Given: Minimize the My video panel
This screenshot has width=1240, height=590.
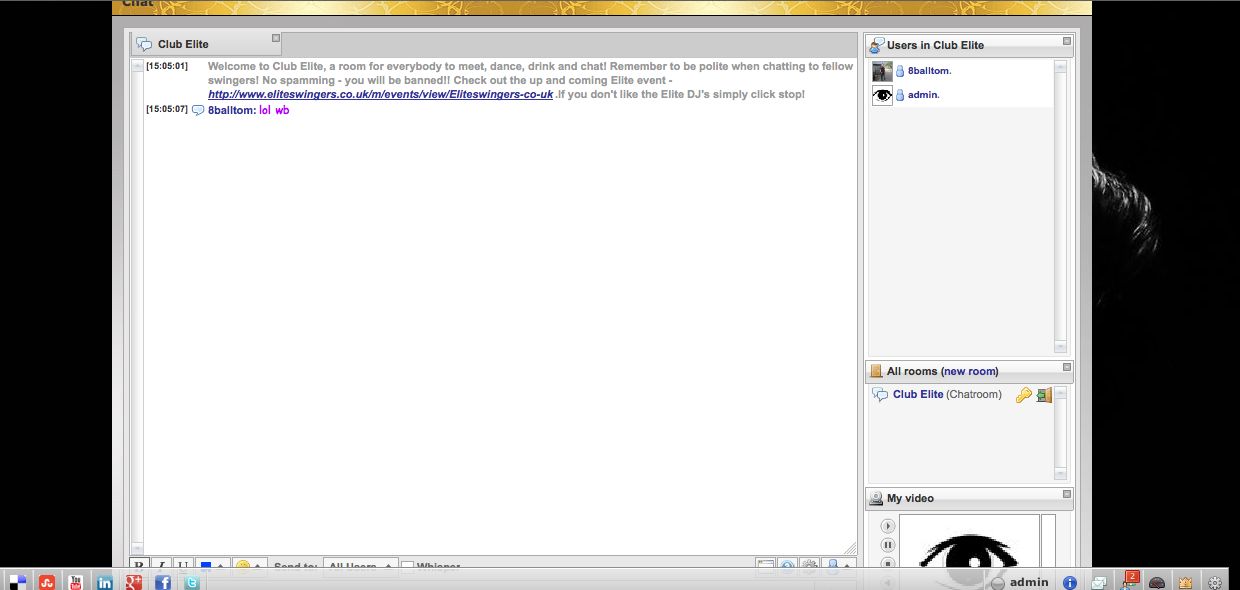Looking at the screenshot, I should coord(1067,494).
